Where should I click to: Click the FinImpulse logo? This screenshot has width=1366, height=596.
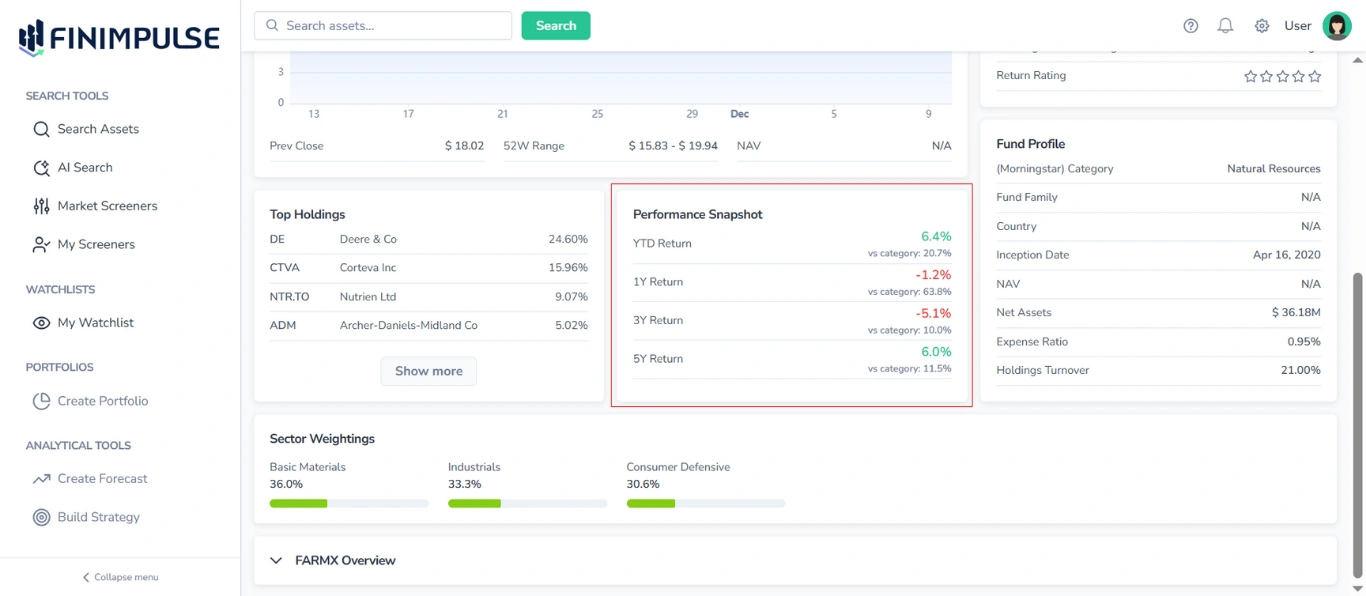pos(117,36)
